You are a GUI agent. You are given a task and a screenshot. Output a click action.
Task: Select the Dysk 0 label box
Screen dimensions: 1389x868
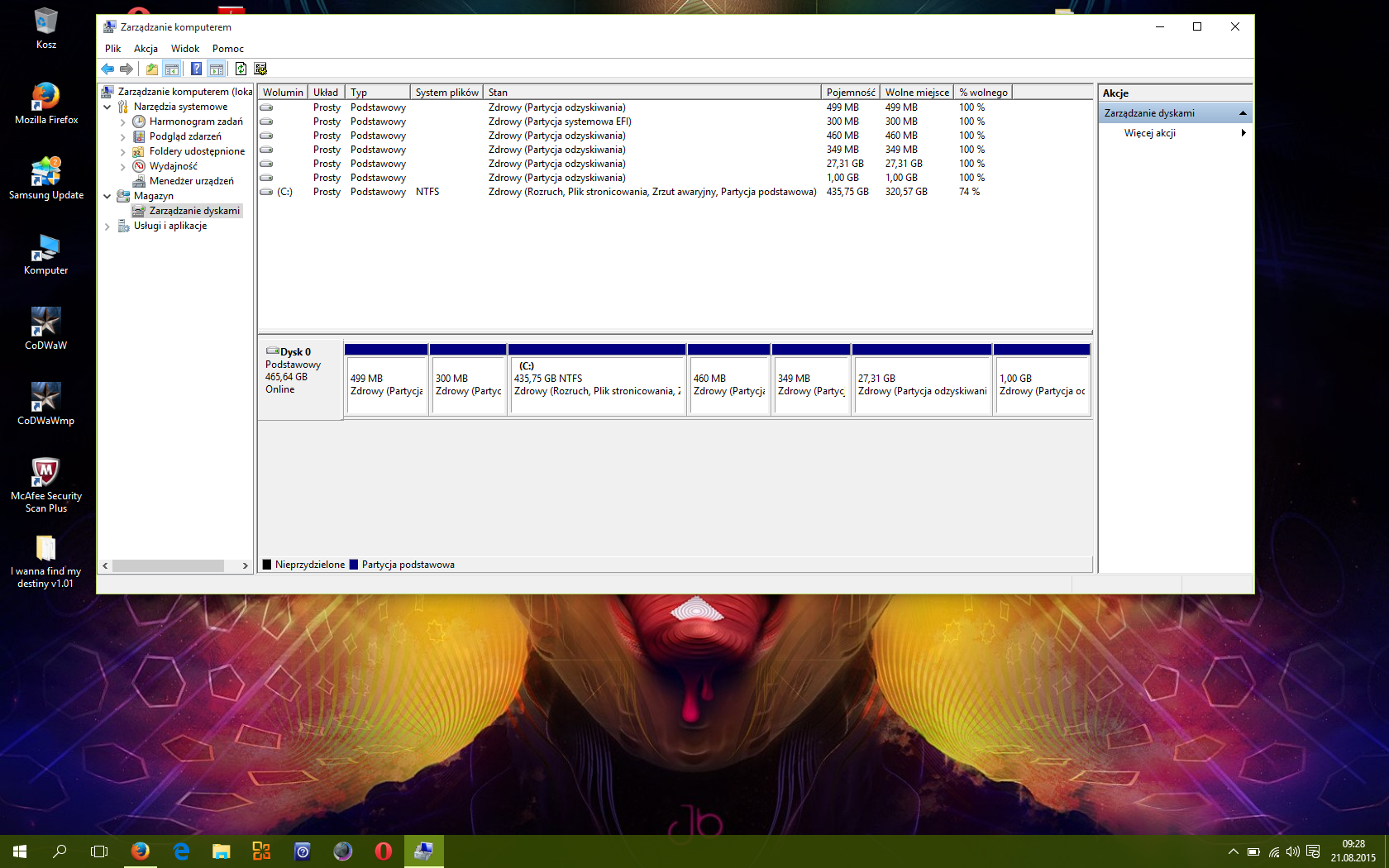click(301, 379)
